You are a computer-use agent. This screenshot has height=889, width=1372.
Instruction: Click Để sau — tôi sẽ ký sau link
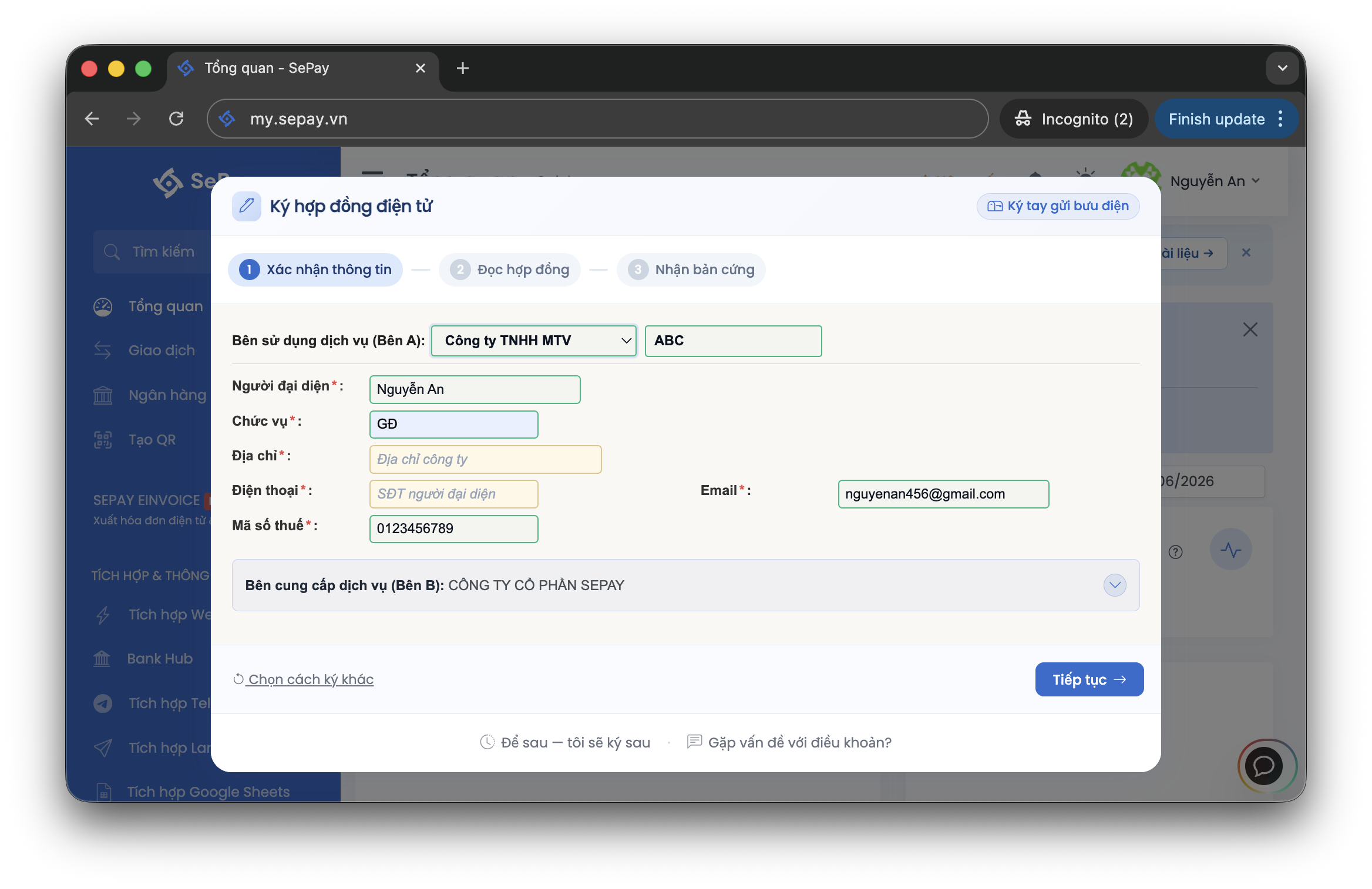tap(565, 742)
